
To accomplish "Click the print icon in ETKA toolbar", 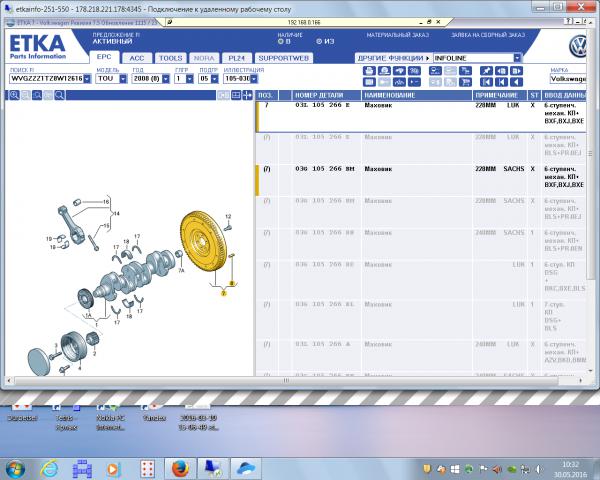I will [369, 71].
